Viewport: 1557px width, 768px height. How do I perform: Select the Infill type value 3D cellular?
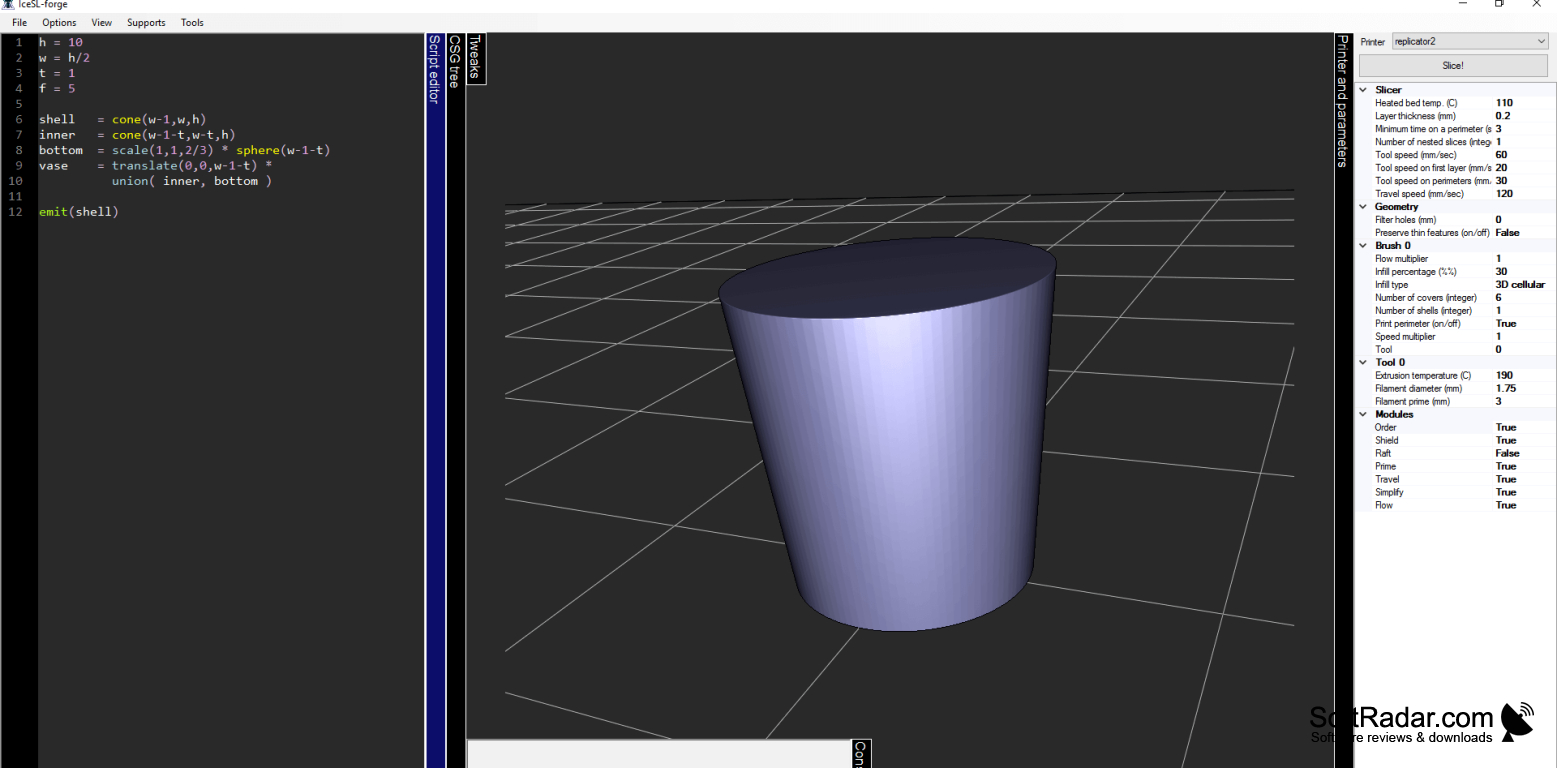(1520, 285)
